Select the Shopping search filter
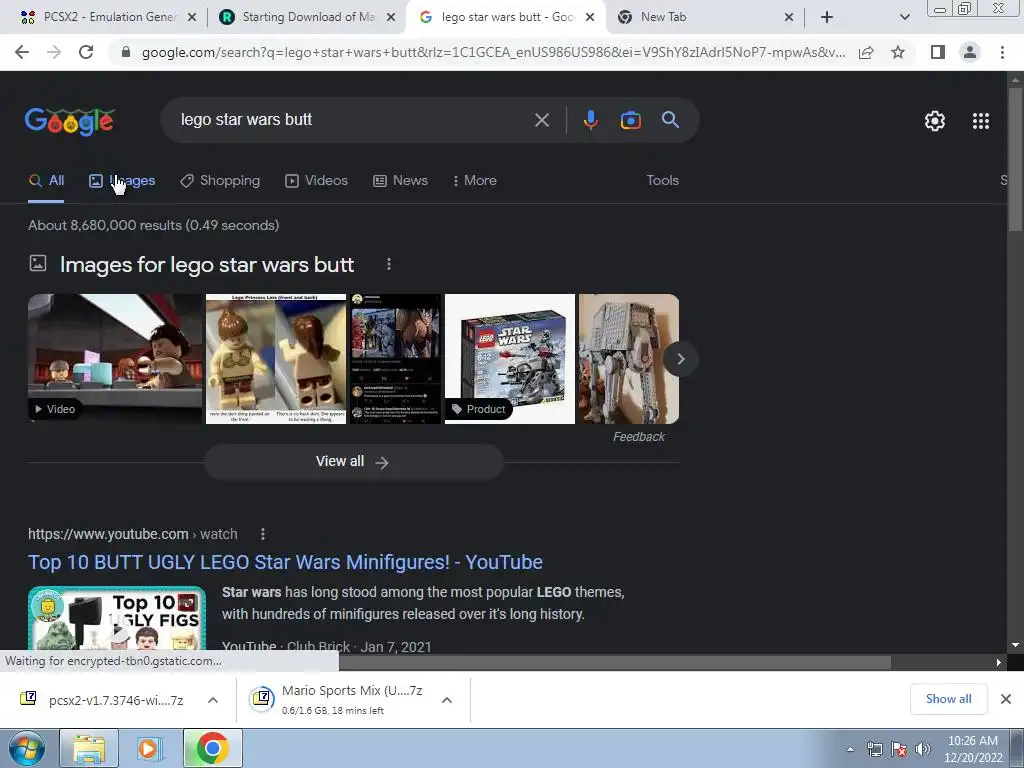This screenshot has width=1024, height=768. point(220,181)
